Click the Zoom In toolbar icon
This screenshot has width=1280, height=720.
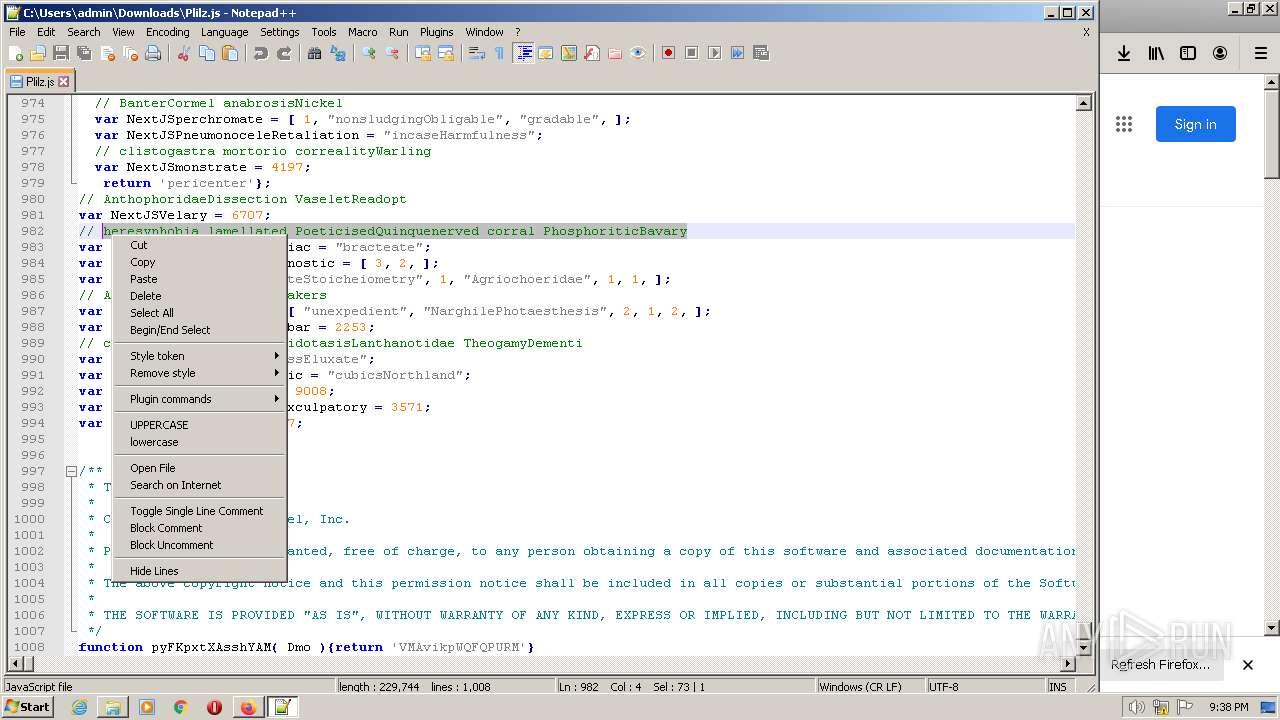pos(369,53)
